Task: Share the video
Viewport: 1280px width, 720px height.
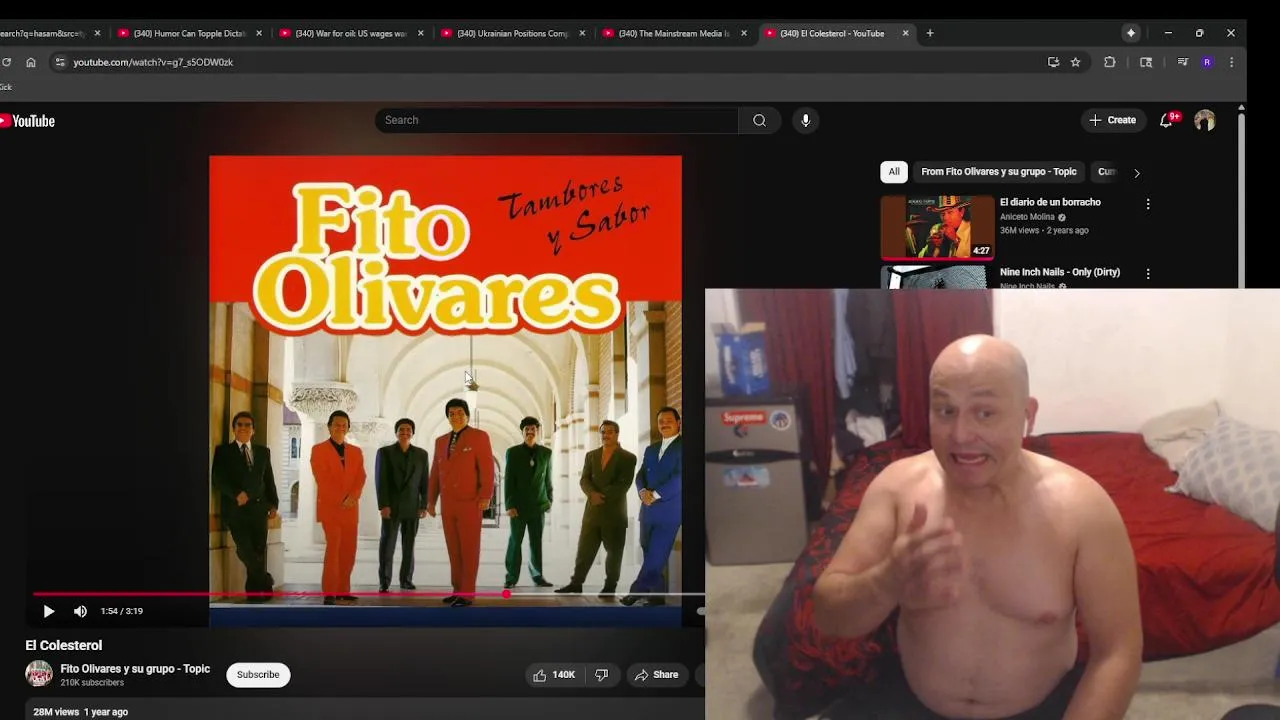Action: coord(657,675)
